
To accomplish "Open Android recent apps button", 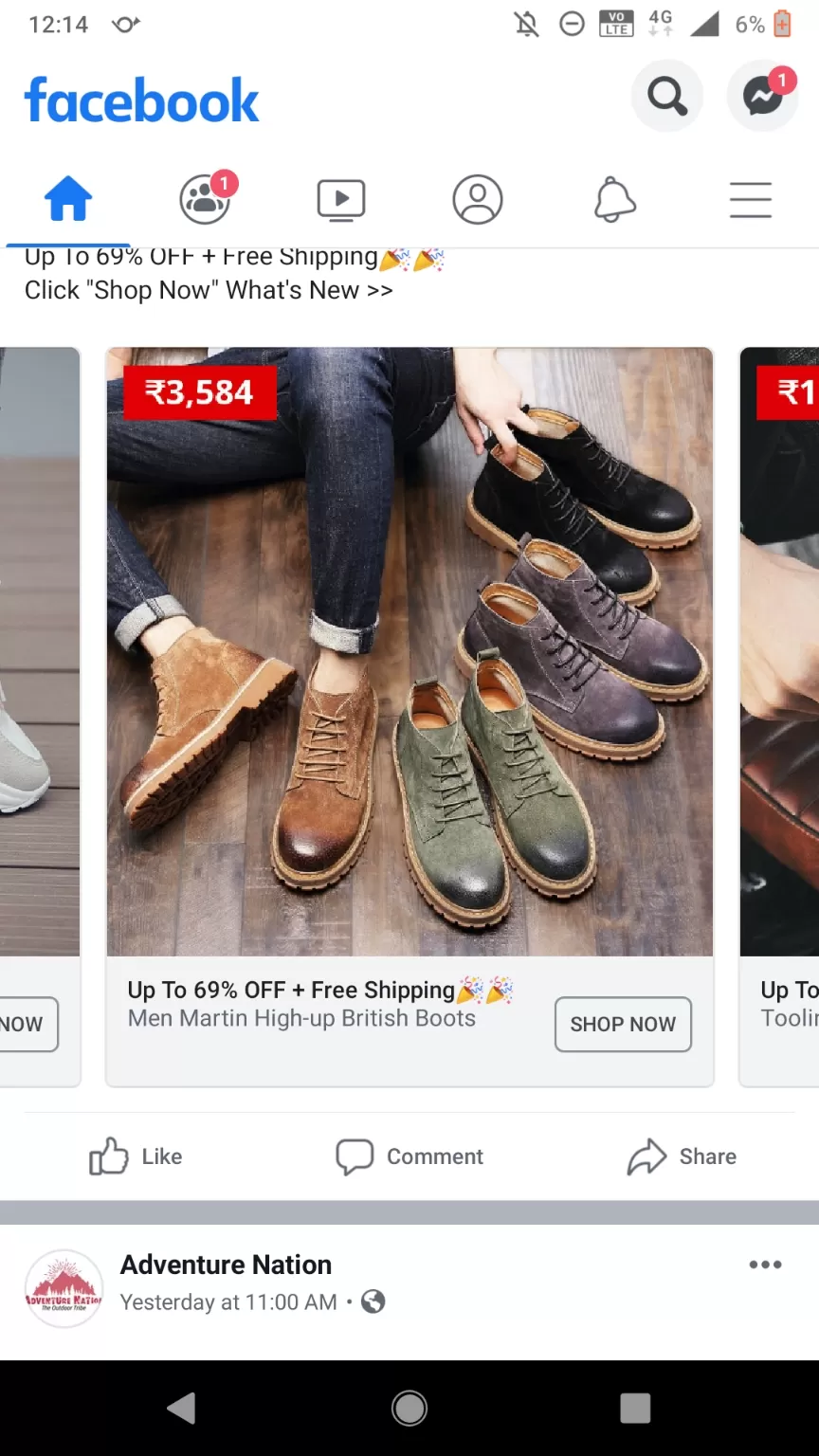I will (635, 1408).
